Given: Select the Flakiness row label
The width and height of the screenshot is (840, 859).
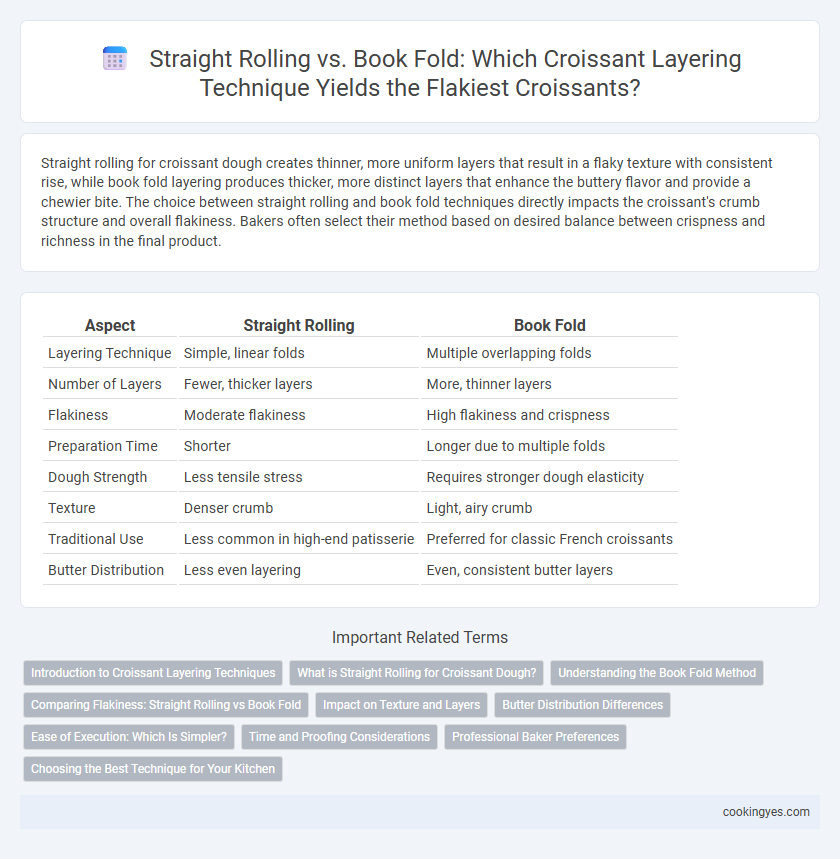Looking at the screenshot, I should pyautogui.click(x=78, y=415).
